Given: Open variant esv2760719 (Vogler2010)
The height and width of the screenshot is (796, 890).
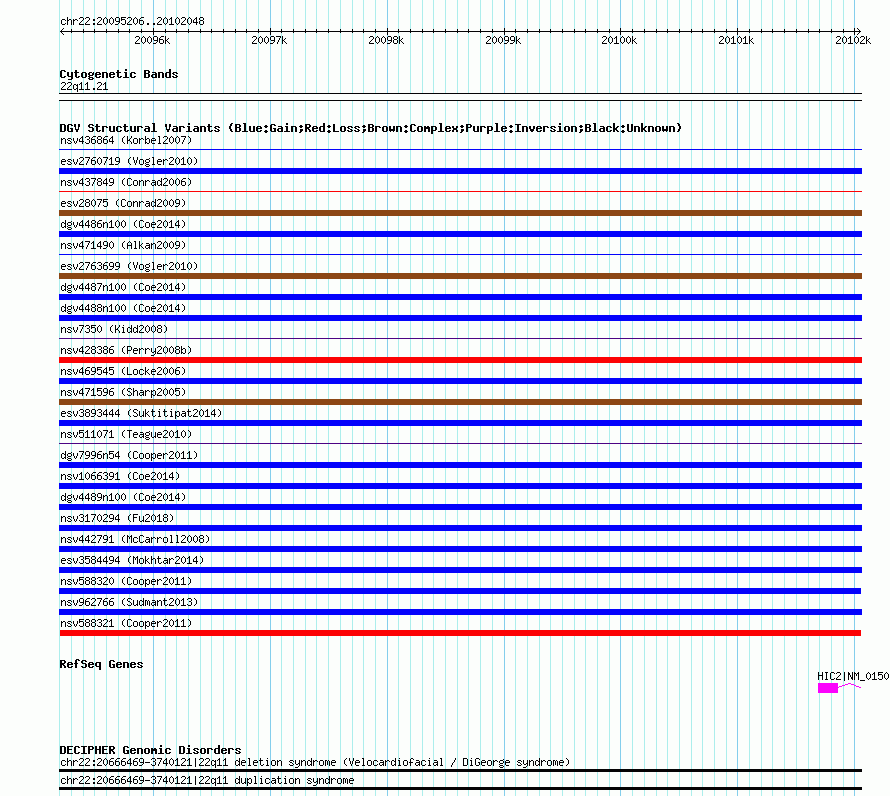Looking at the screenshot, I should (129, 161).
